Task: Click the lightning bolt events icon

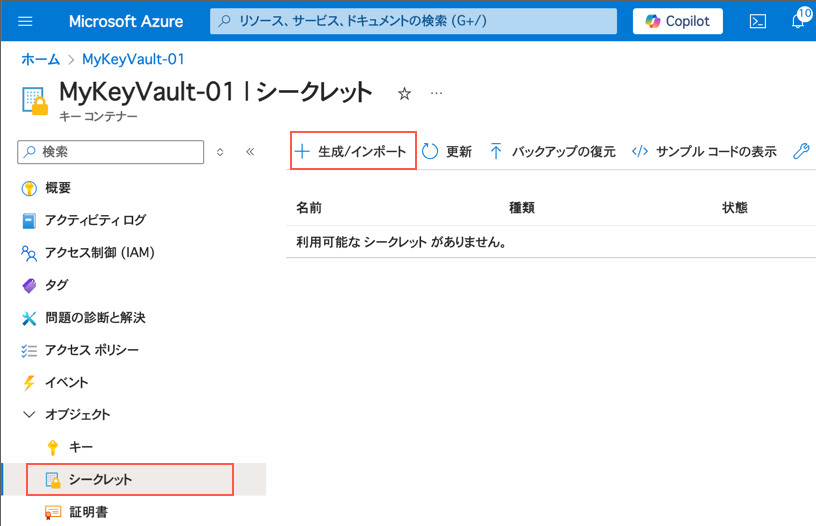Action: tap(29, 383)
